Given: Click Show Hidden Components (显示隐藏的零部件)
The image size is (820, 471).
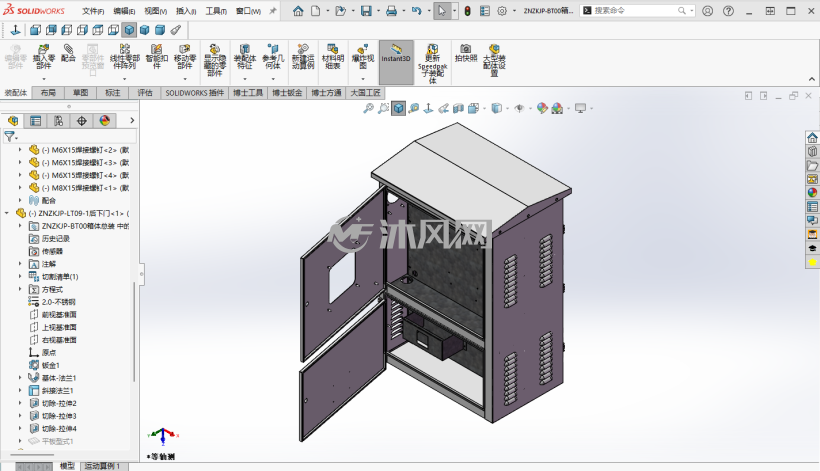Looking at the screenshot, I should [x=214, y=60].
